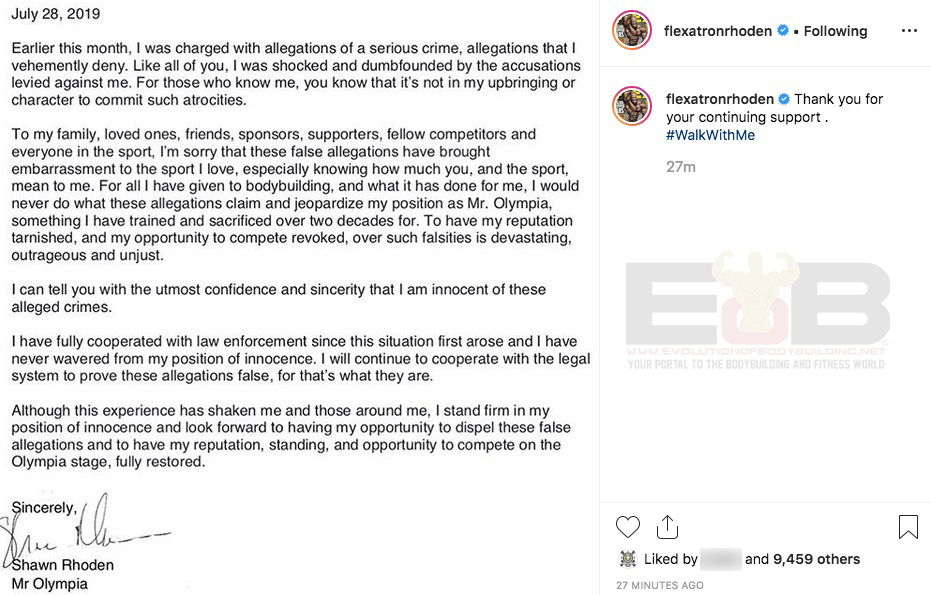Click verified badge next to header username
The width and height of the screenshot is (931, 595).
(x=783, y=31)
